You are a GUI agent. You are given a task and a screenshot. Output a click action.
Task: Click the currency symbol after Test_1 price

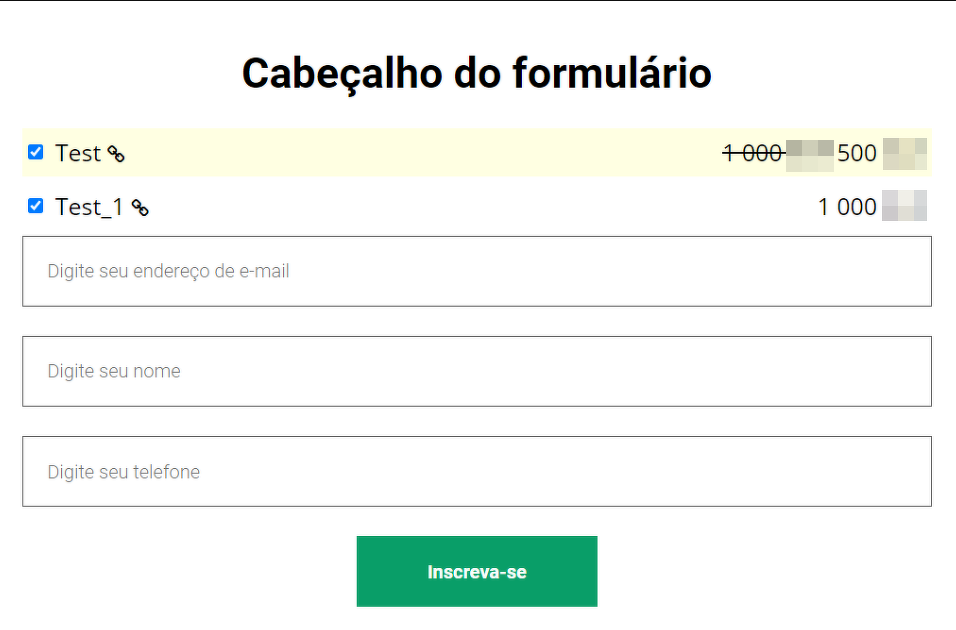(x=905, y=206)
